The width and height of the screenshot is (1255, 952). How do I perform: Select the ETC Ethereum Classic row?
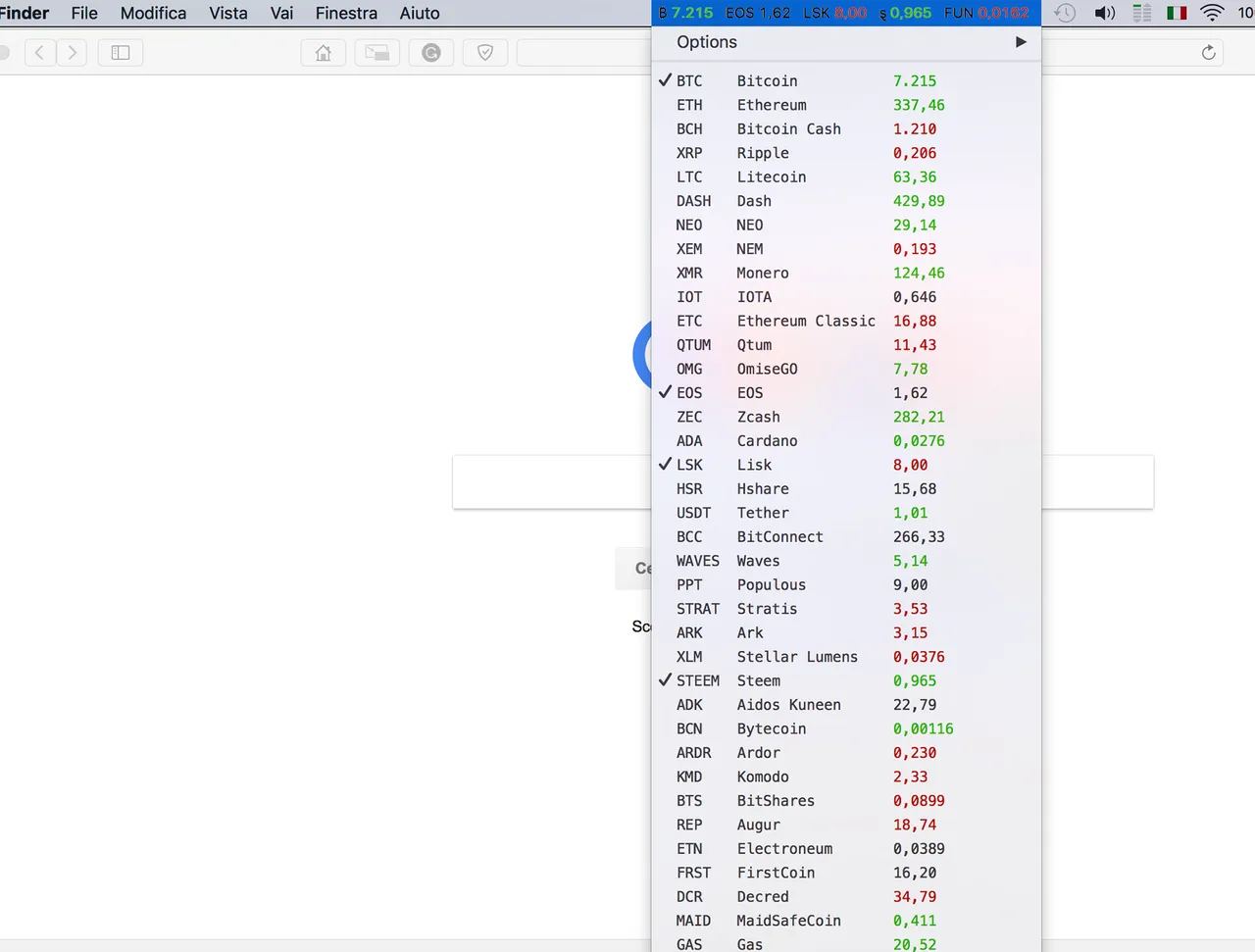846,322
